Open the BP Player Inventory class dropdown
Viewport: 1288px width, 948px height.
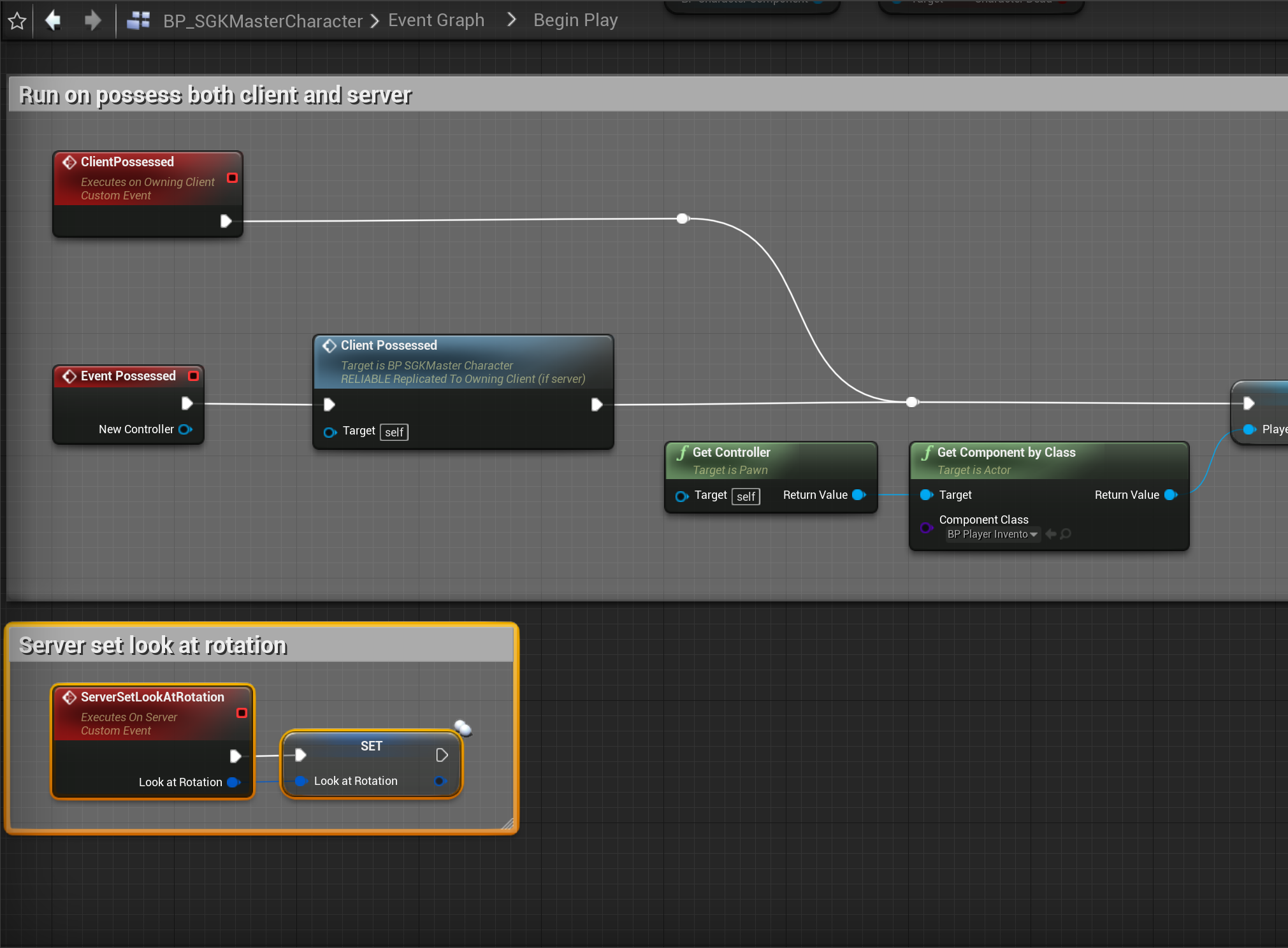click(992, 534)
